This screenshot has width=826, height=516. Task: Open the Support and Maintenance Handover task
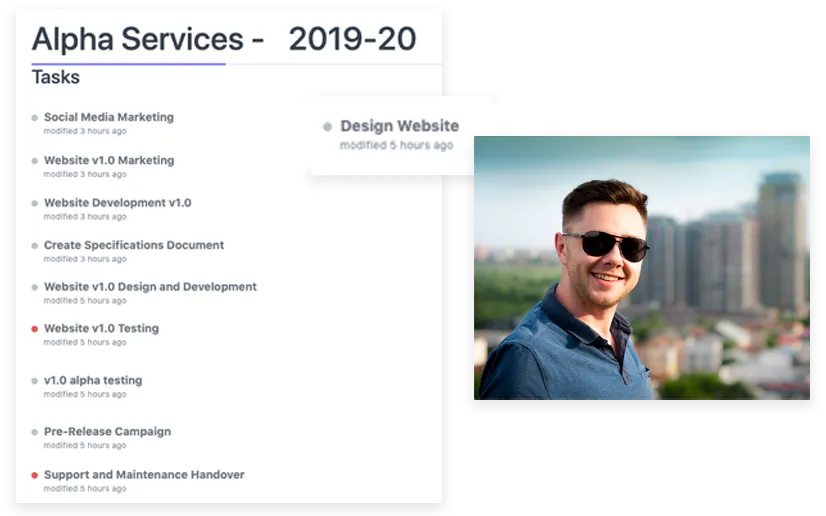coord(144,475)
